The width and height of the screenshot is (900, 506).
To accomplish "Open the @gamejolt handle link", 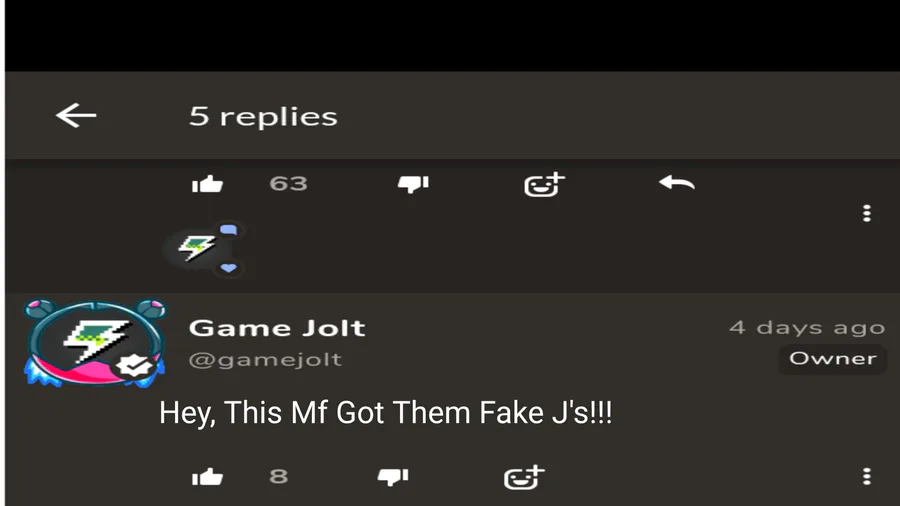I will tap(265, 360).
